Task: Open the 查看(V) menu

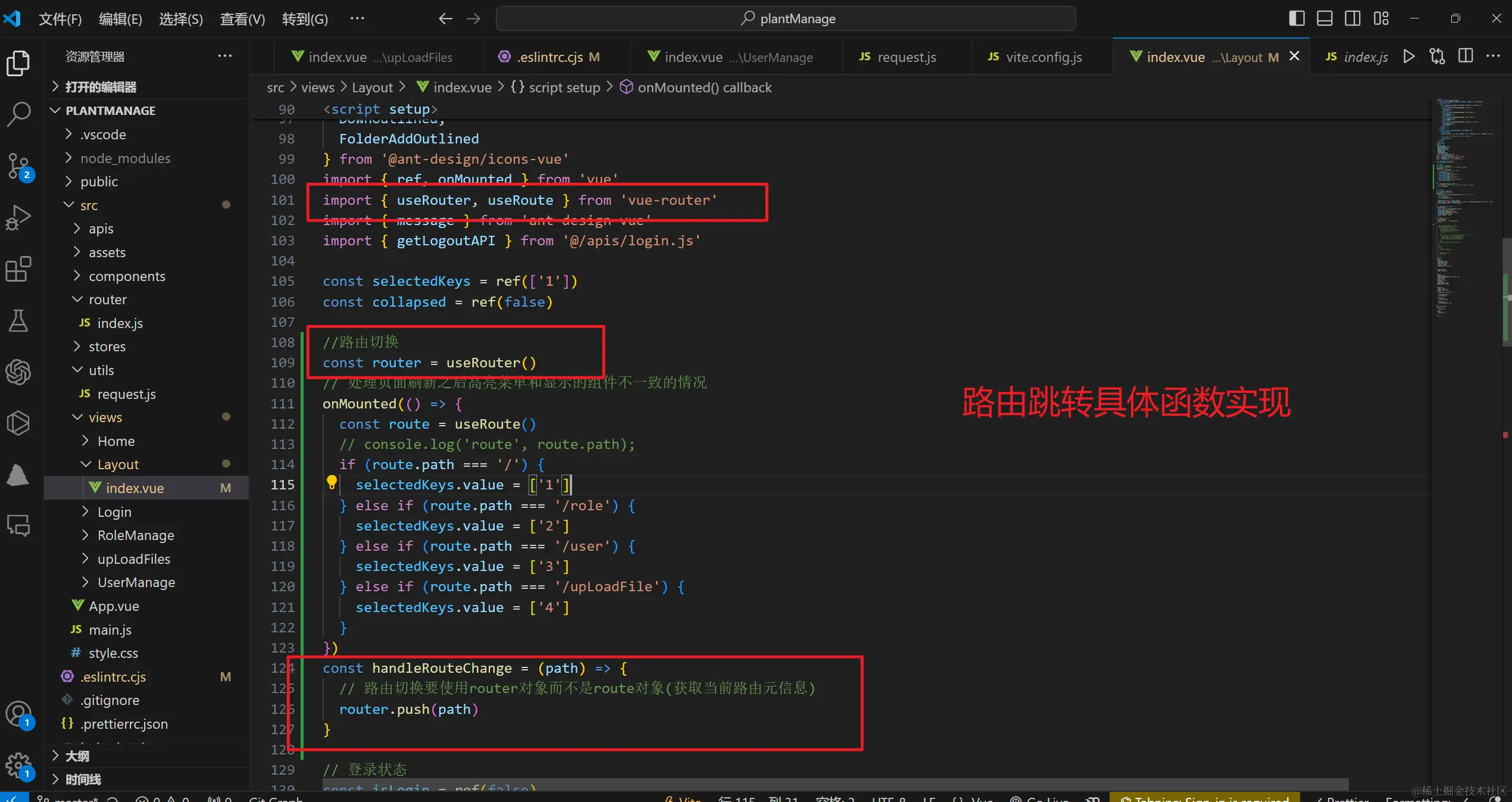Action: (242, 19)
